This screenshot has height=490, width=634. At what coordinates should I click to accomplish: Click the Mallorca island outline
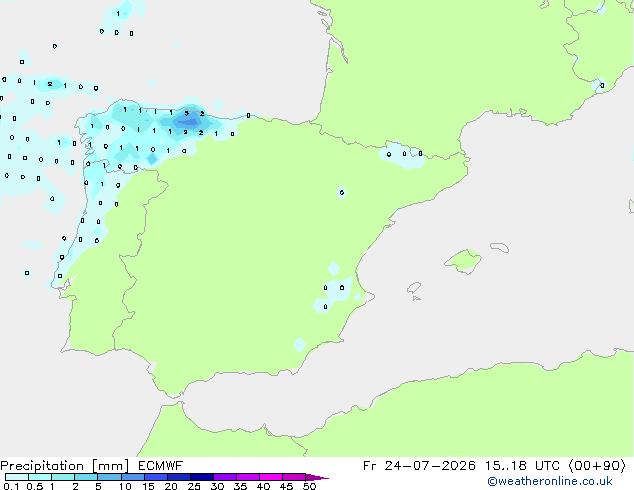tap(463, 261)
